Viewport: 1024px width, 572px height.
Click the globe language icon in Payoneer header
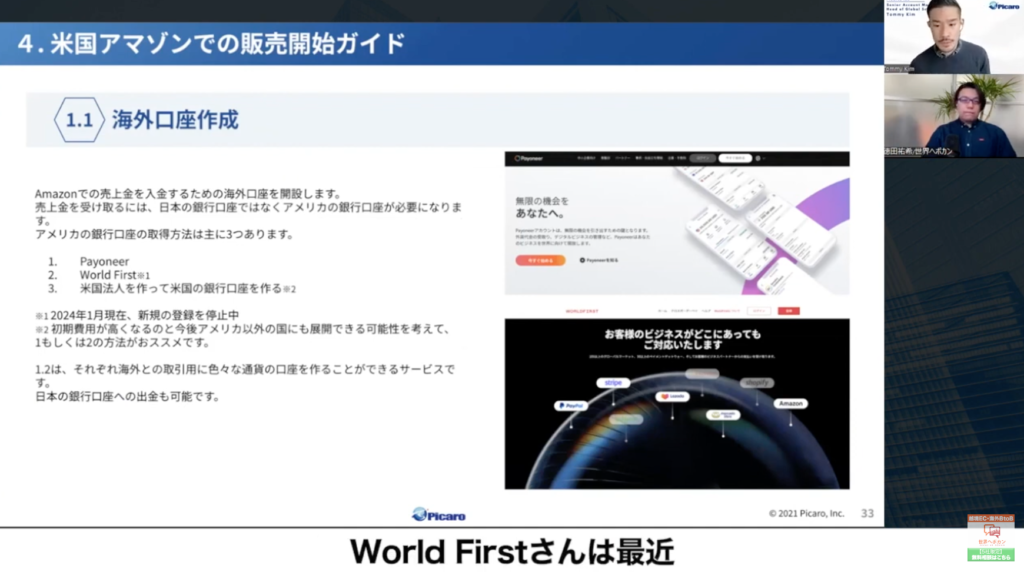click(758, 158)
